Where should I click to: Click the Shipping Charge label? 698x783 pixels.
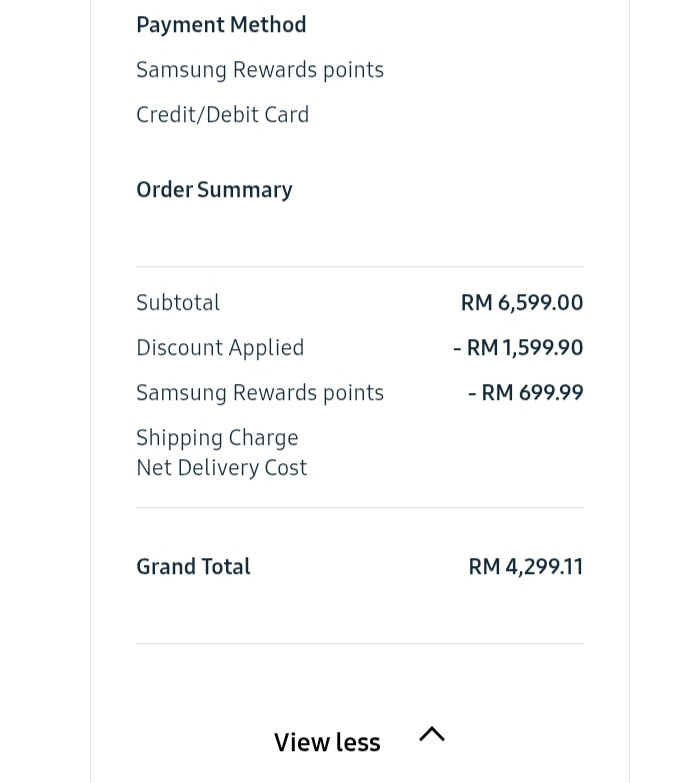(217, 438)
